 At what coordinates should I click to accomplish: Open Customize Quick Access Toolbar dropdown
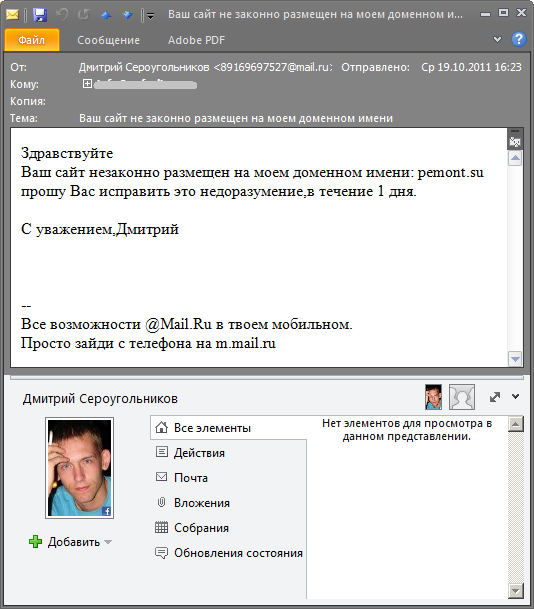click(x=150, y=16)
